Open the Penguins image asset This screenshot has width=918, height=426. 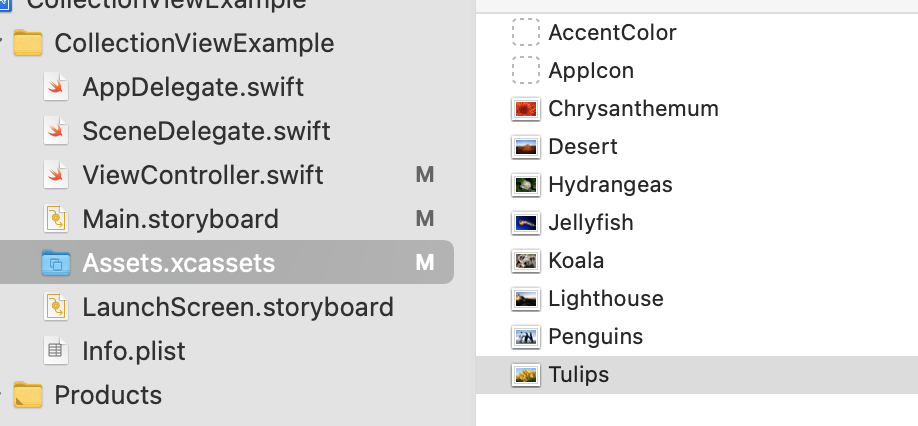(x=595, y=337)
